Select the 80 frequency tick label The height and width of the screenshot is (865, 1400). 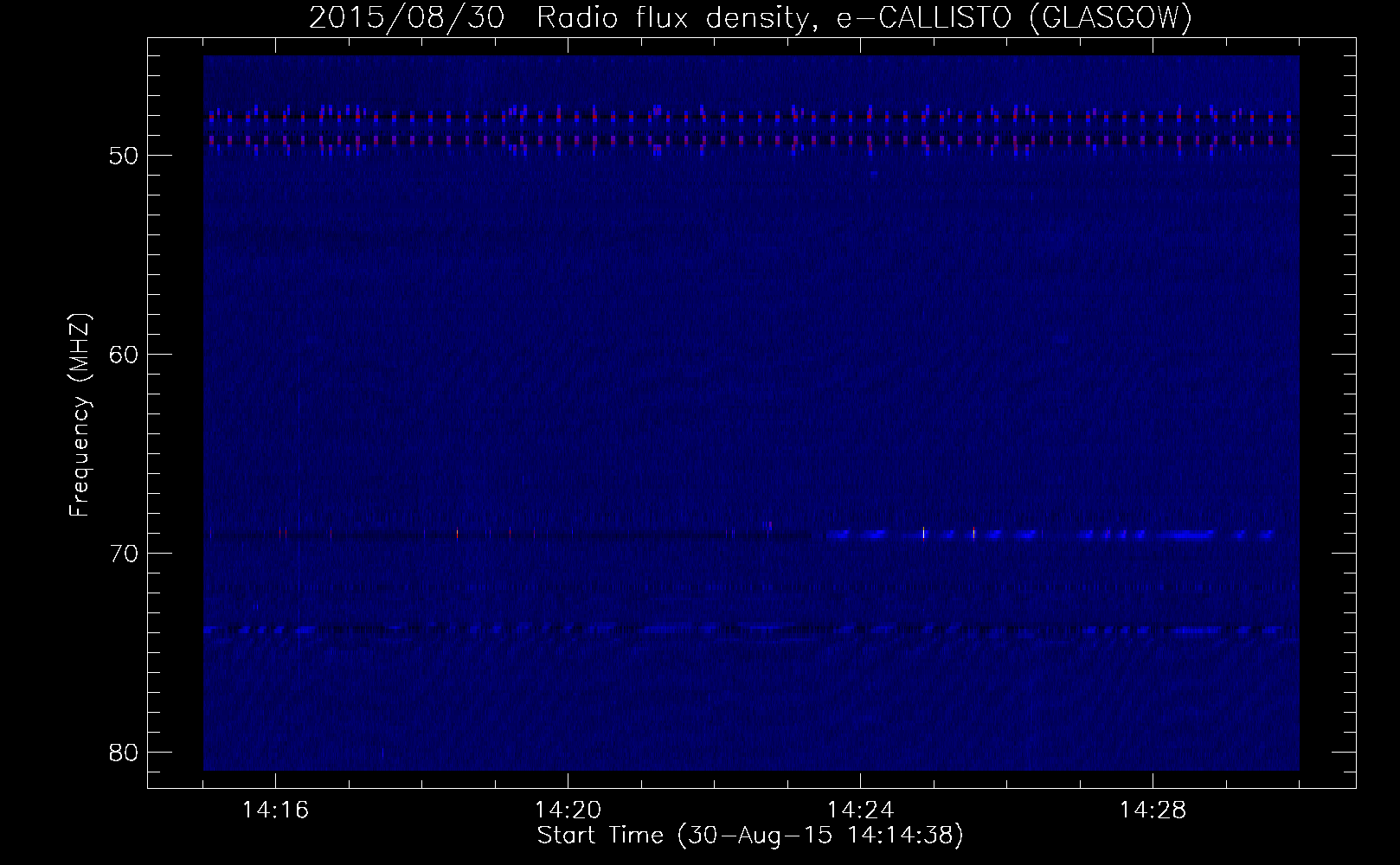tap(125, 753)
